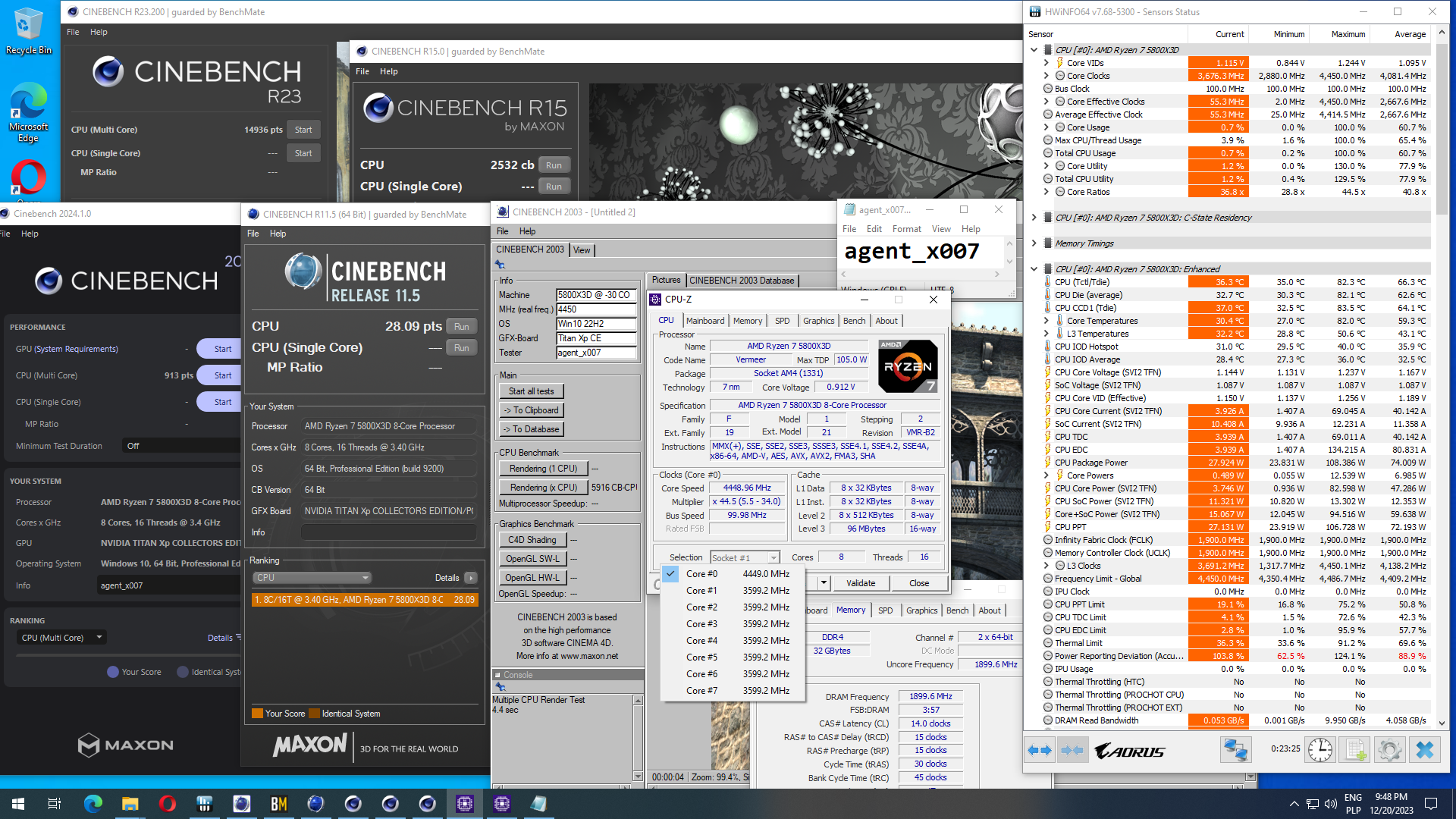
Task: Click the Info field in Cinebench R11.5
Action: 388,532
